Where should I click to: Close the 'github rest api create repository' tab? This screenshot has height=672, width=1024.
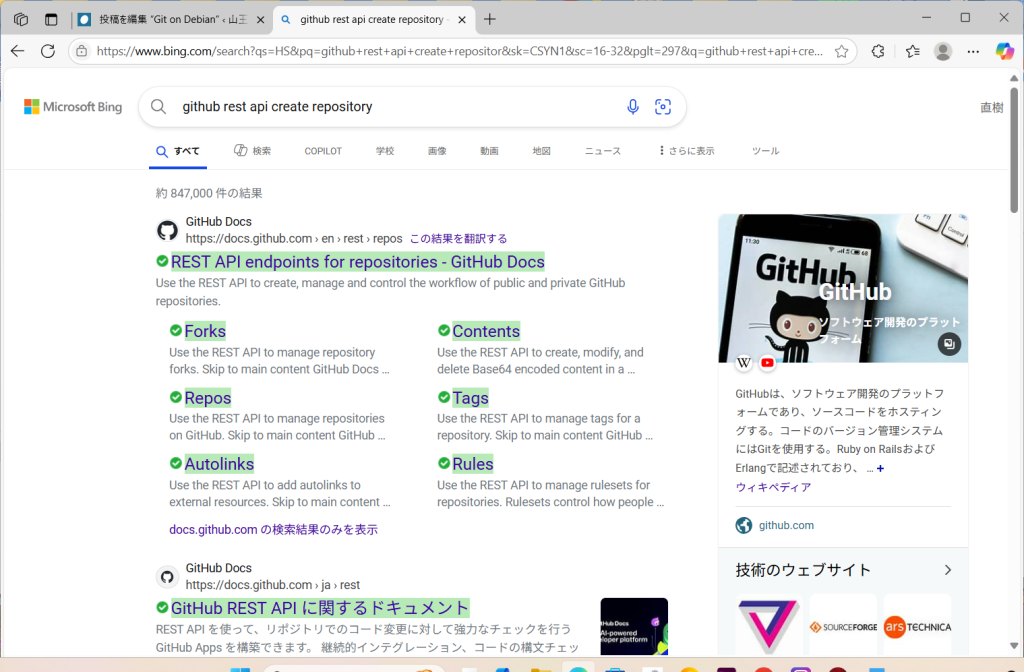[462, 20]
